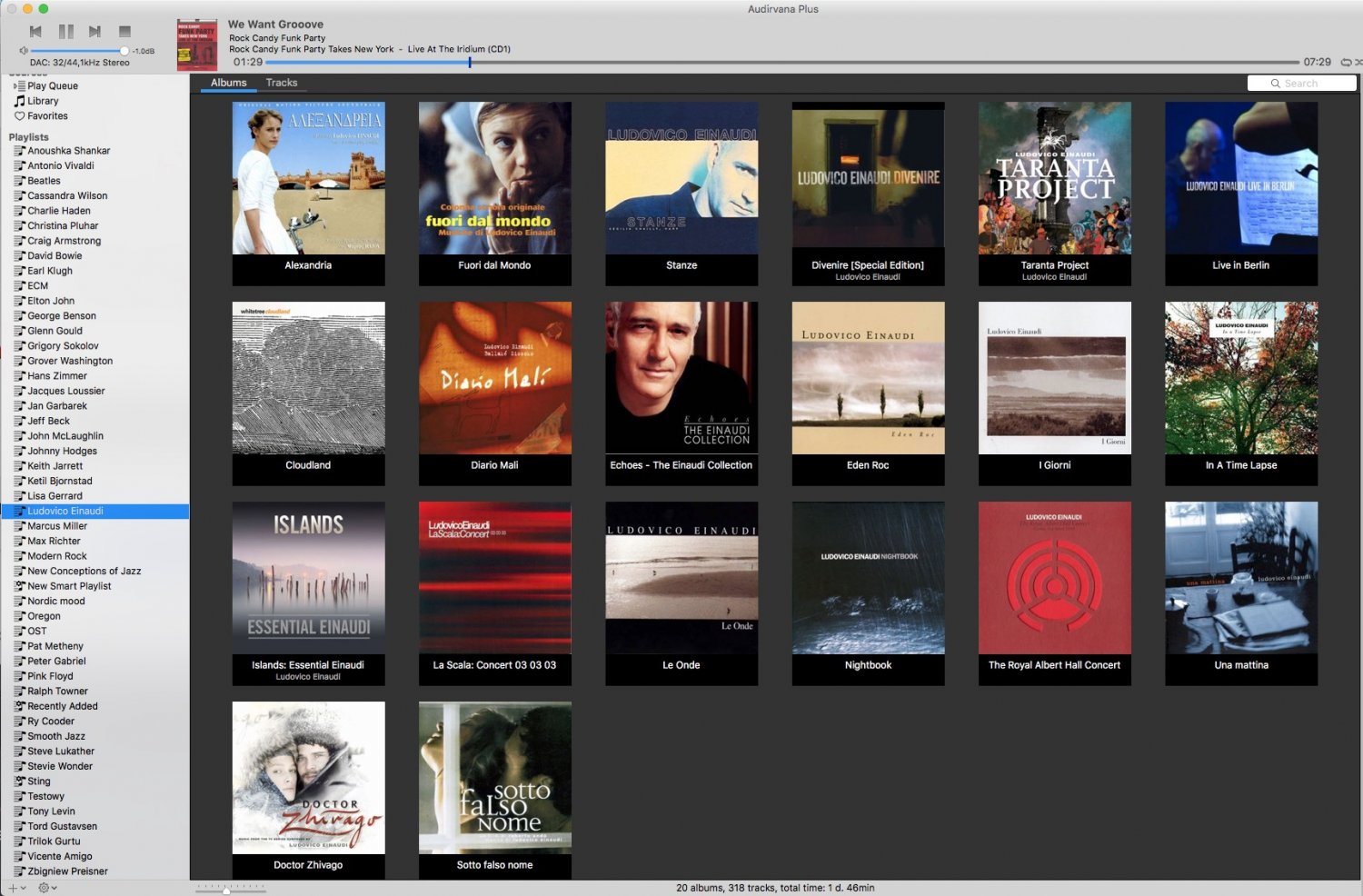Click the "Live in Berlin" album title

tap(1240, 265)
